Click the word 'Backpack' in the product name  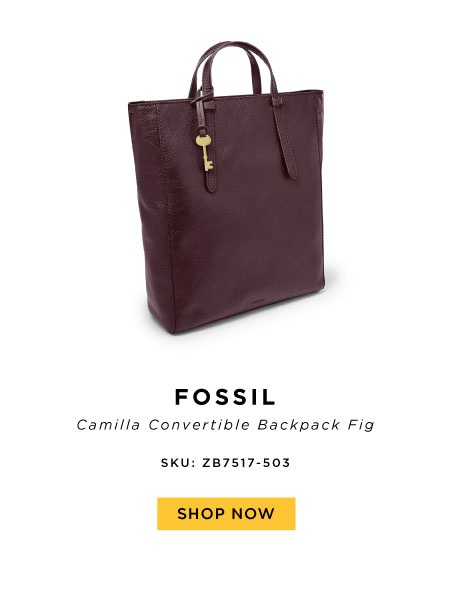click(x=298, y=425)
